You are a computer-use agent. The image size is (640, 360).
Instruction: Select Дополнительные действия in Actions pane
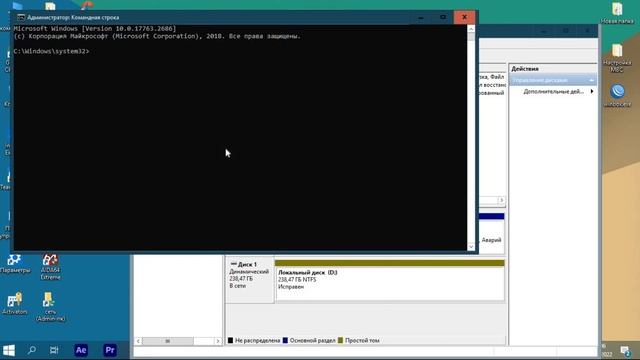point(553,91)
